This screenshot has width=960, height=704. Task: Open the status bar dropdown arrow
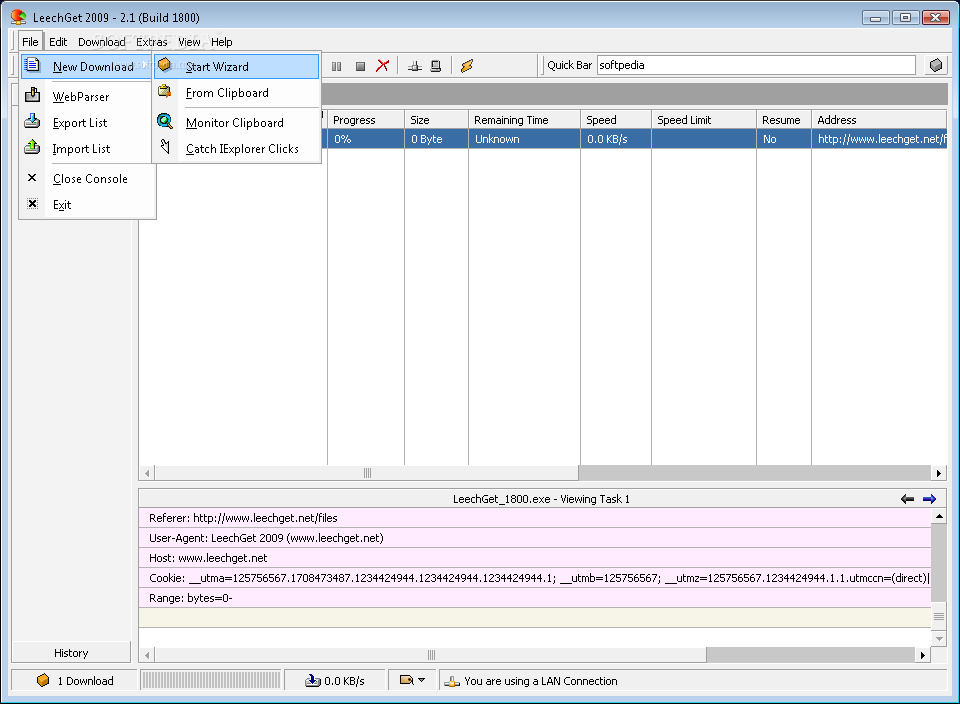[421, 680]
